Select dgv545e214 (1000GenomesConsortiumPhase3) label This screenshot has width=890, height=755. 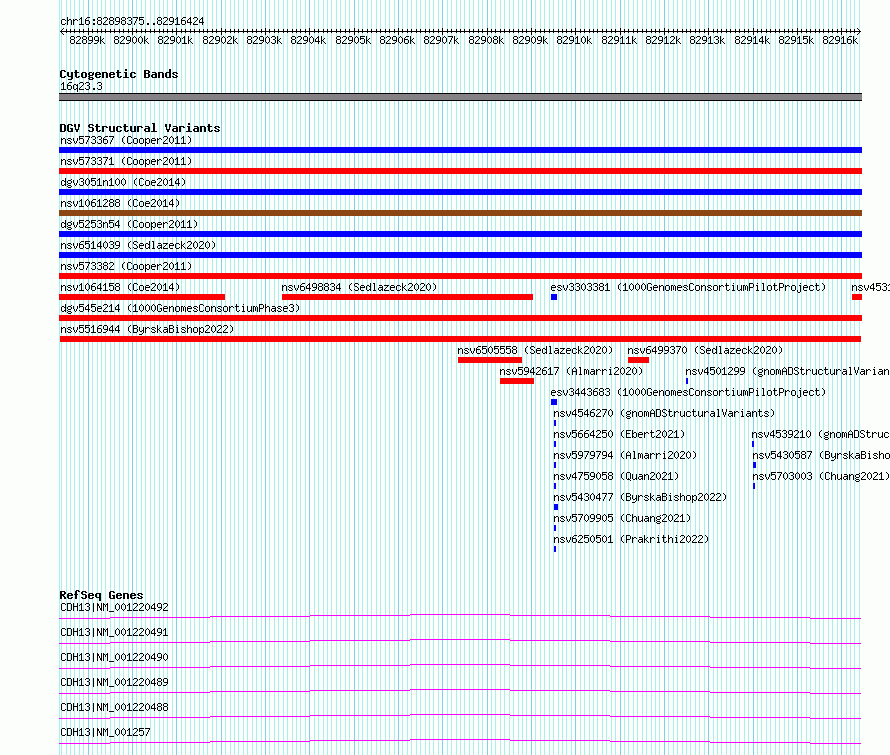180,308
